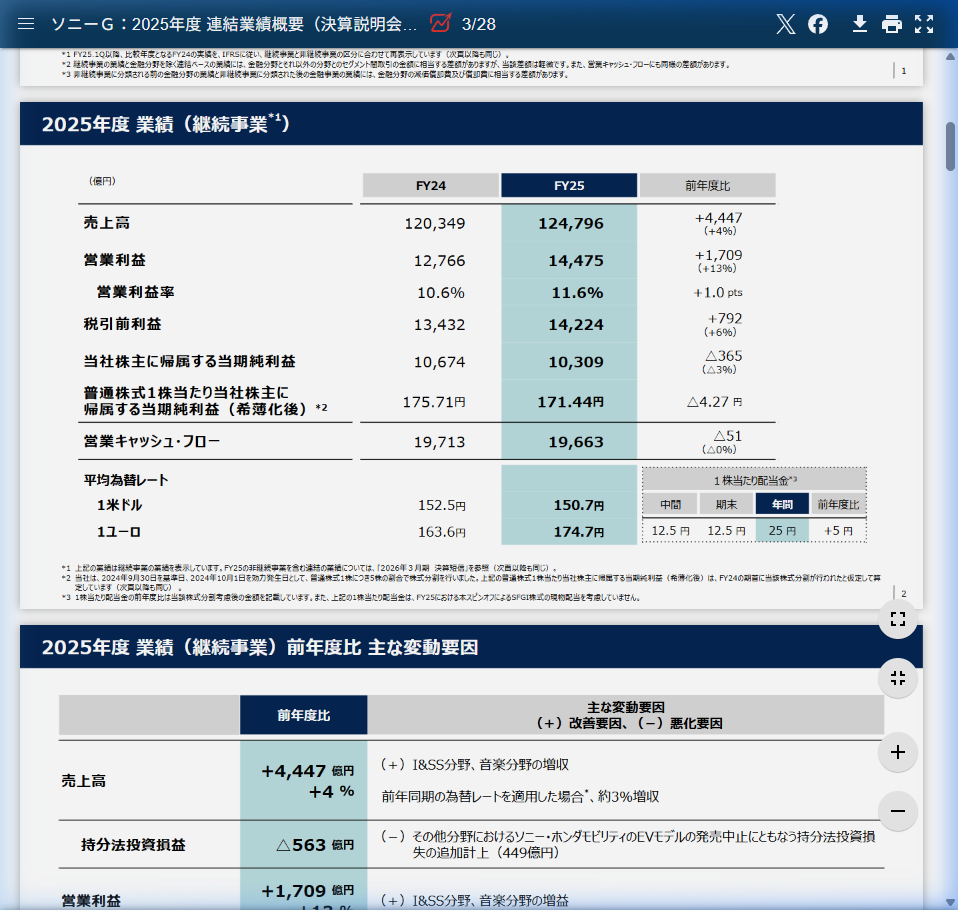
Task: Shrink the view with the round floating collapse button
Action: (898, 678)
